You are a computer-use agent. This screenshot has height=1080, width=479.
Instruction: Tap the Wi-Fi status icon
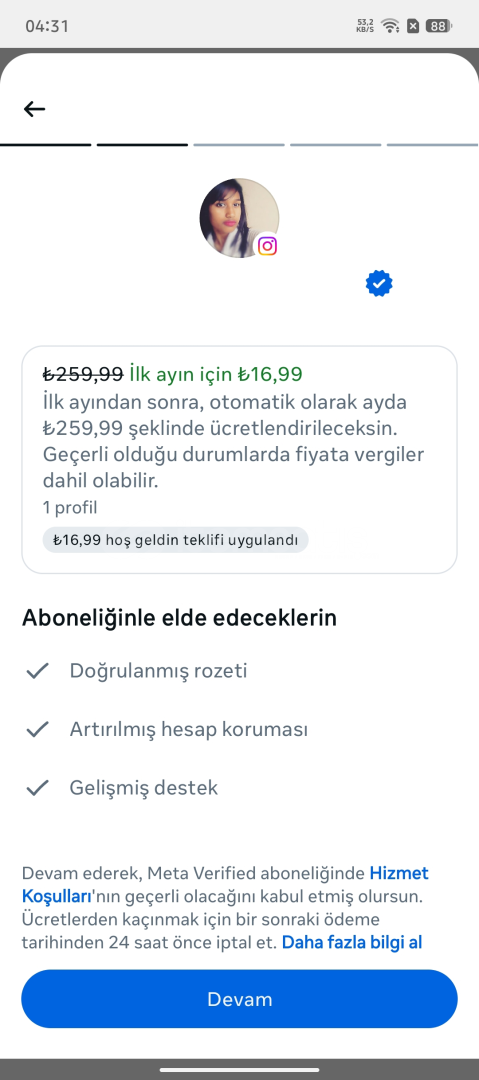(391, 26)
